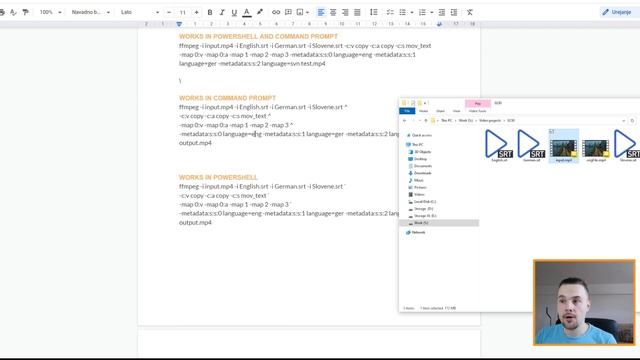Viewport: 640px width, 360px height.
Task: Toggle bold formatting in Docs toolbar
Action: click(210, 12)
